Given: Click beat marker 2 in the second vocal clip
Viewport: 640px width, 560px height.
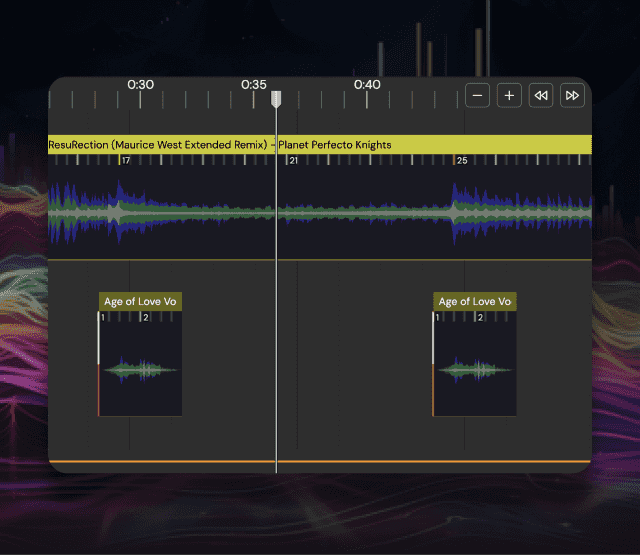Looking at the screenshot, I should pyautogui.click(x=481, y=317).
